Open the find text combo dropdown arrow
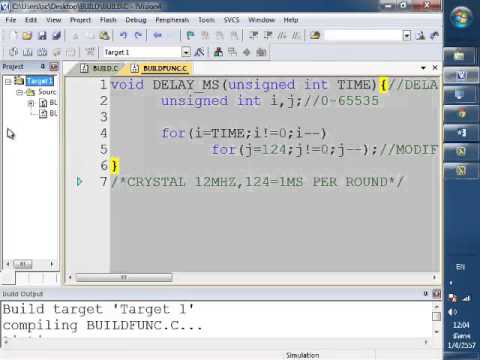The height and width of the screenshot is (360, 480). (x=407, y=35)
